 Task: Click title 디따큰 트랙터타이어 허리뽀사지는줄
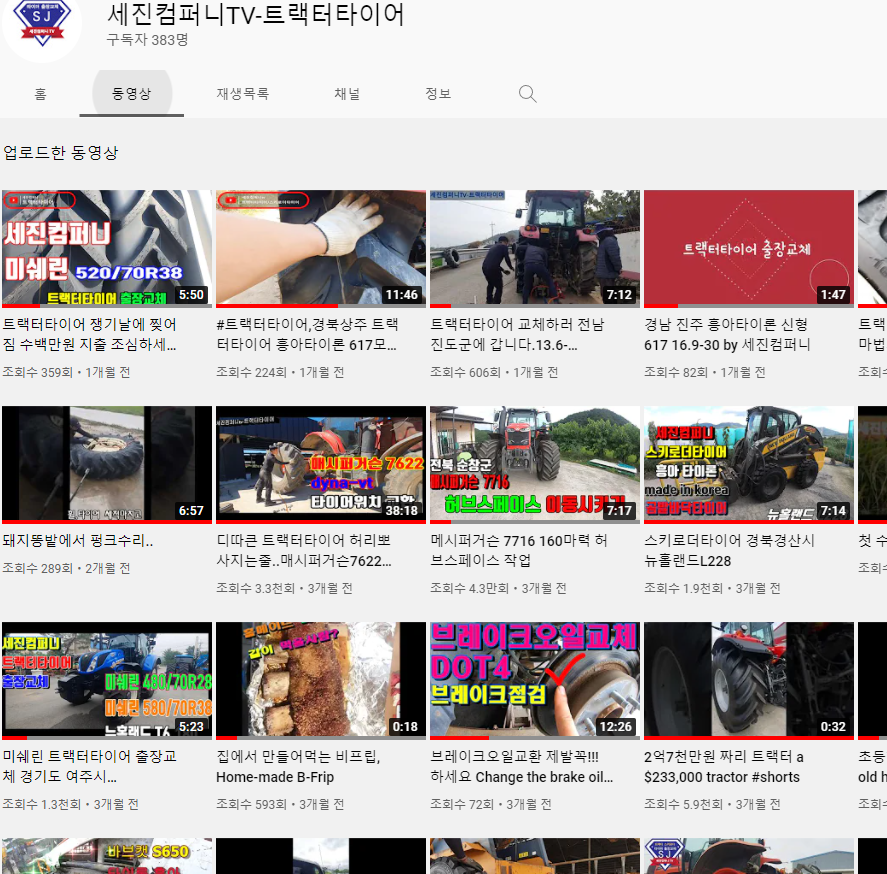[304, 550]
